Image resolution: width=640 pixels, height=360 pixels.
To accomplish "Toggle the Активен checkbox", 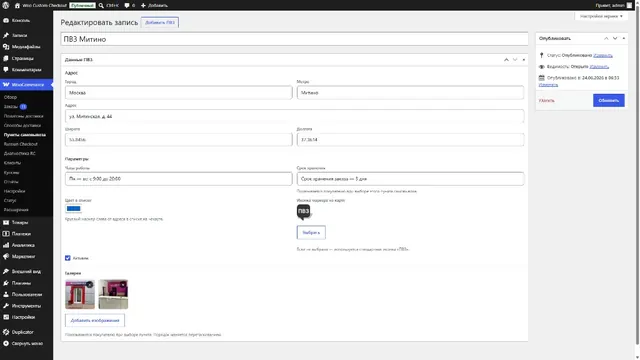I will pos(68,258).
